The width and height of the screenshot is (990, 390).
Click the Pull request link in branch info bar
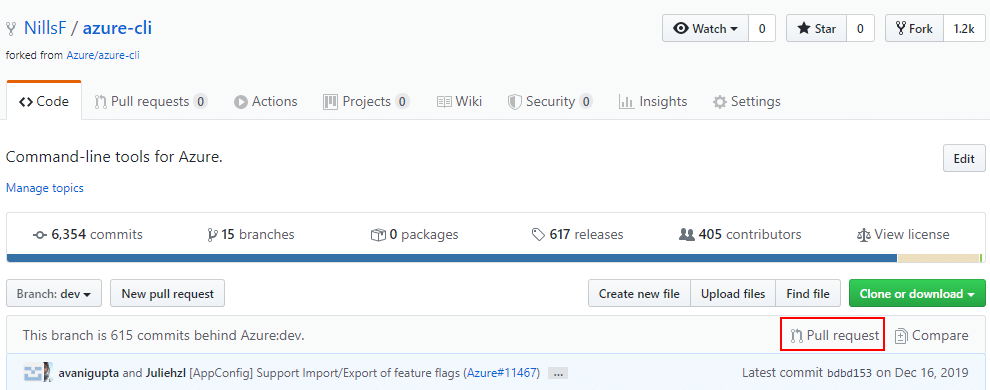(835, 336)
